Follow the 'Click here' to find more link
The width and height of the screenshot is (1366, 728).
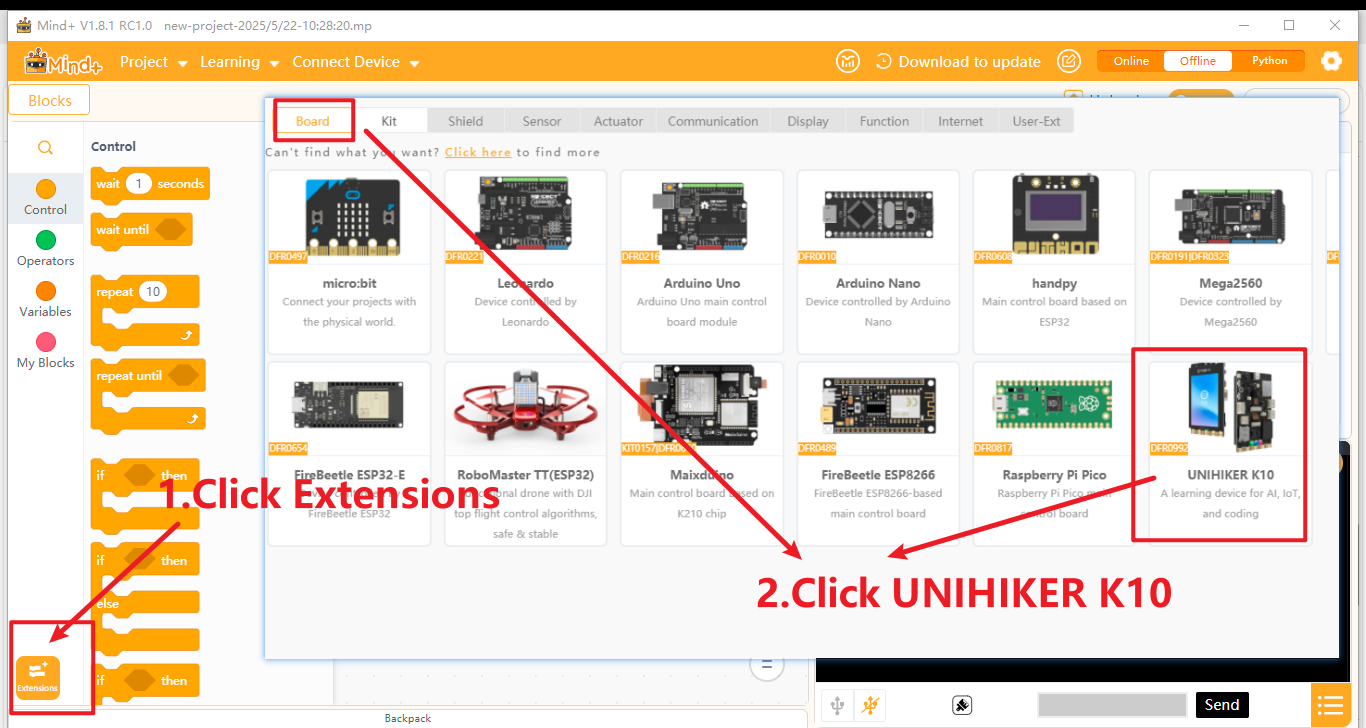pos(478,152)
